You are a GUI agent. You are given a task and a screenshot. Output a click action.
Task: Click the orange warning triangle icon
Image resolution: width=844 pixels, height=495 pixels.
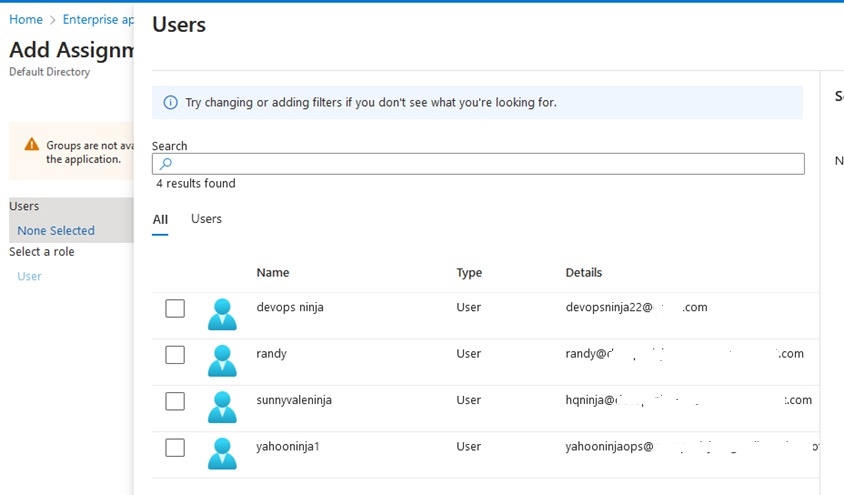[x=32, y=145]
